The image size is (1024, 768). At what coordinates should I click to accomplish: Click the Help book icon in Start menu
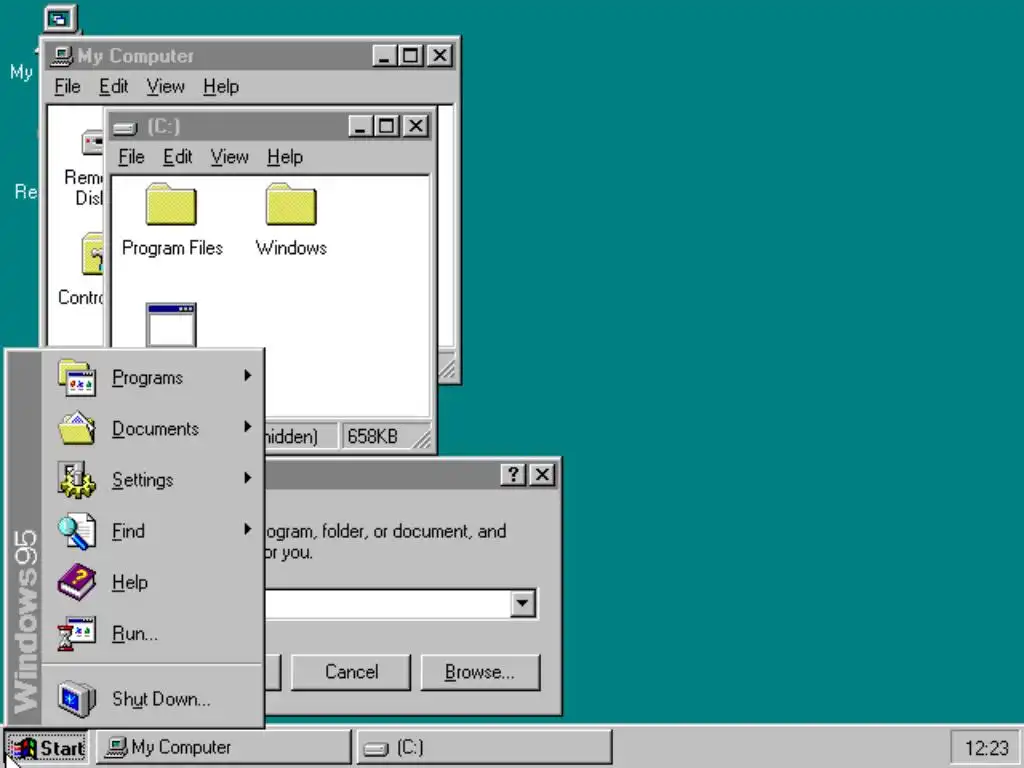pyautogui.click(x=76, y=582)
